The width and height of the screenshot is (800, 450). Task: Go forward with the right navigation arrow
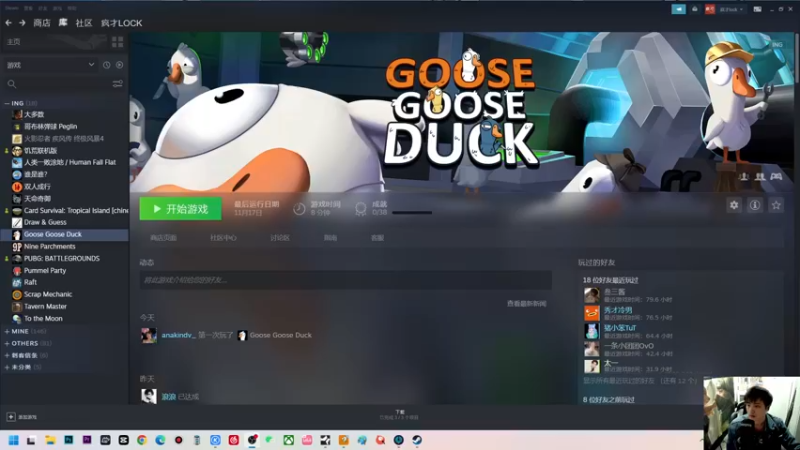22,23
